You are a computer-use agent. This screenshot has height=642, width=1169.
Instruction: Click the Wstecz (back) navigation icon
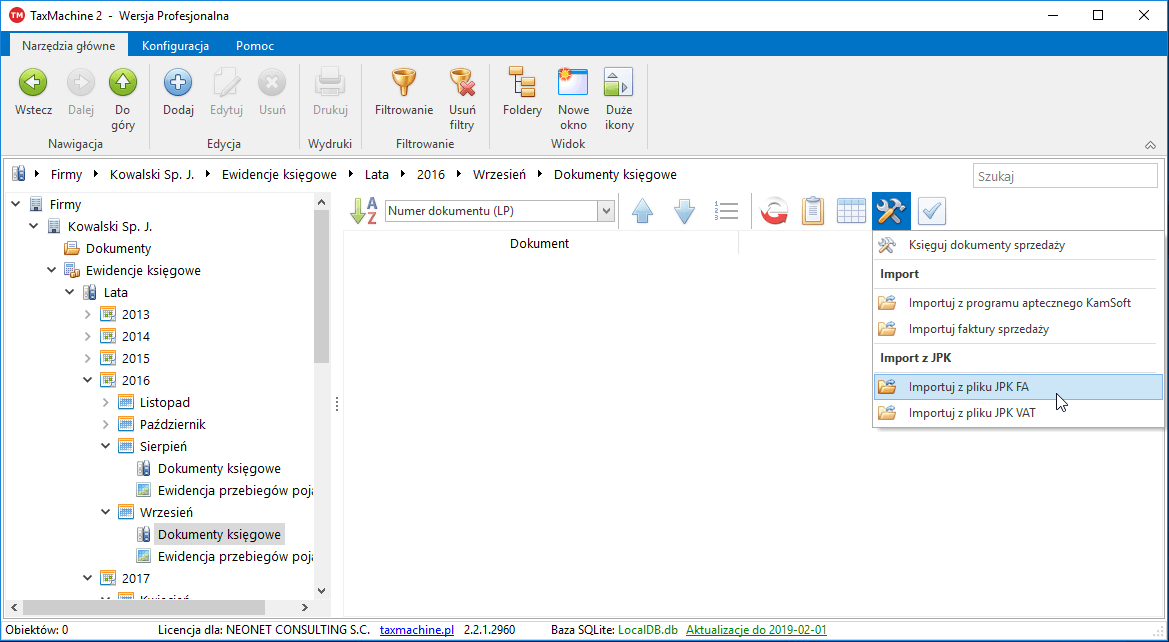coord(33,84)
